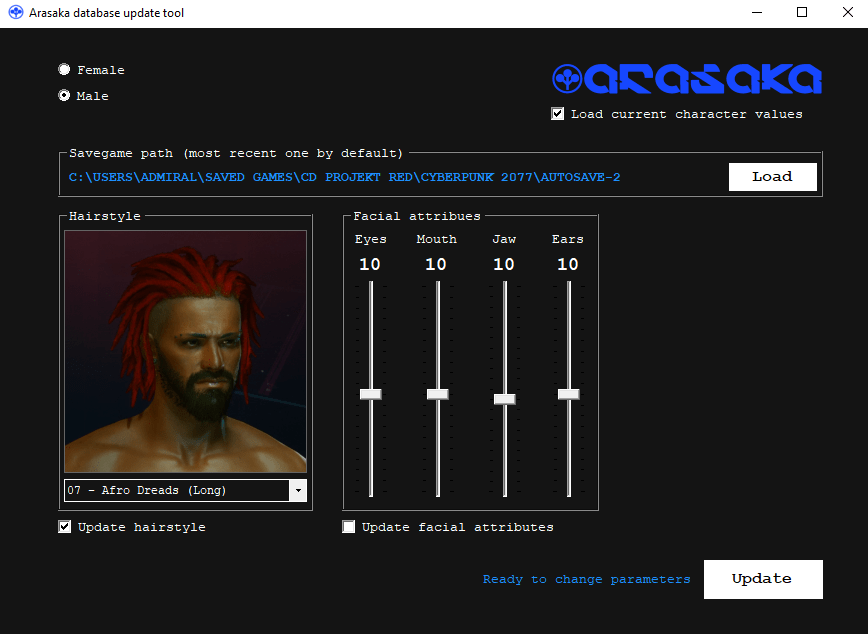Viewport: 868px width, 634px height.
Task: Enable Update facial attributes checkbox
Action: pos(349,527)
